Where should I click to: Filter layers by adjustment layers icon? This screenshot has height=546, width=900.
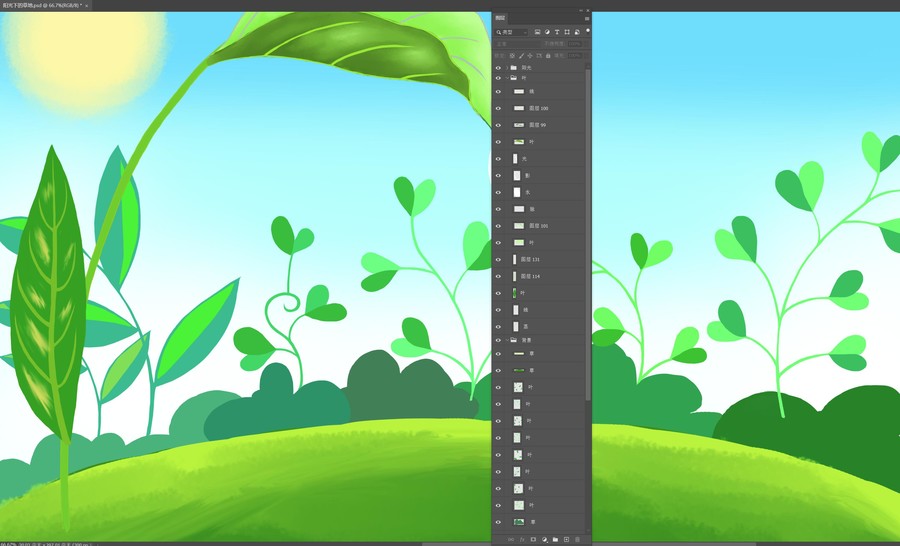(547, 32)
